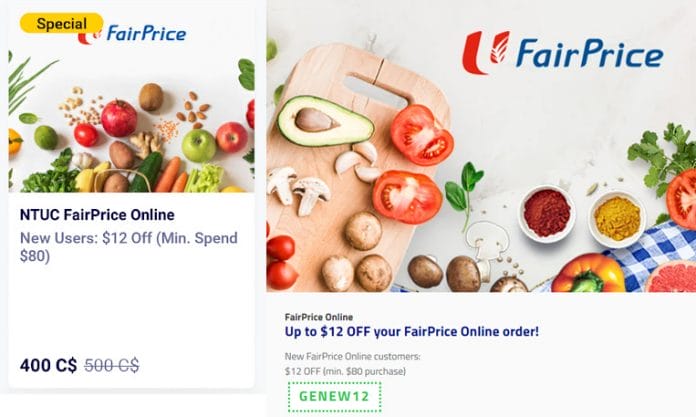Screen dimensions: 696x417
Task: Open Up to $12 OFF FairPrice Online order headline
Action: tap(412, 332)
